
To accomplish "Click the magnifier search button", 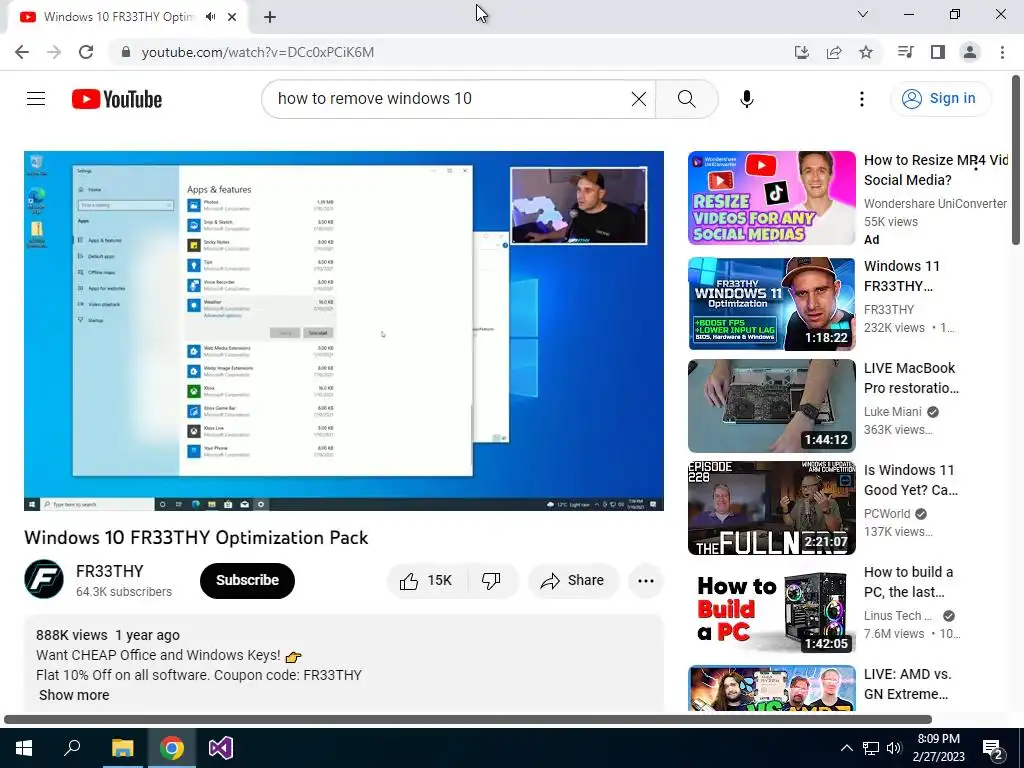I will [x=686, y=99].
